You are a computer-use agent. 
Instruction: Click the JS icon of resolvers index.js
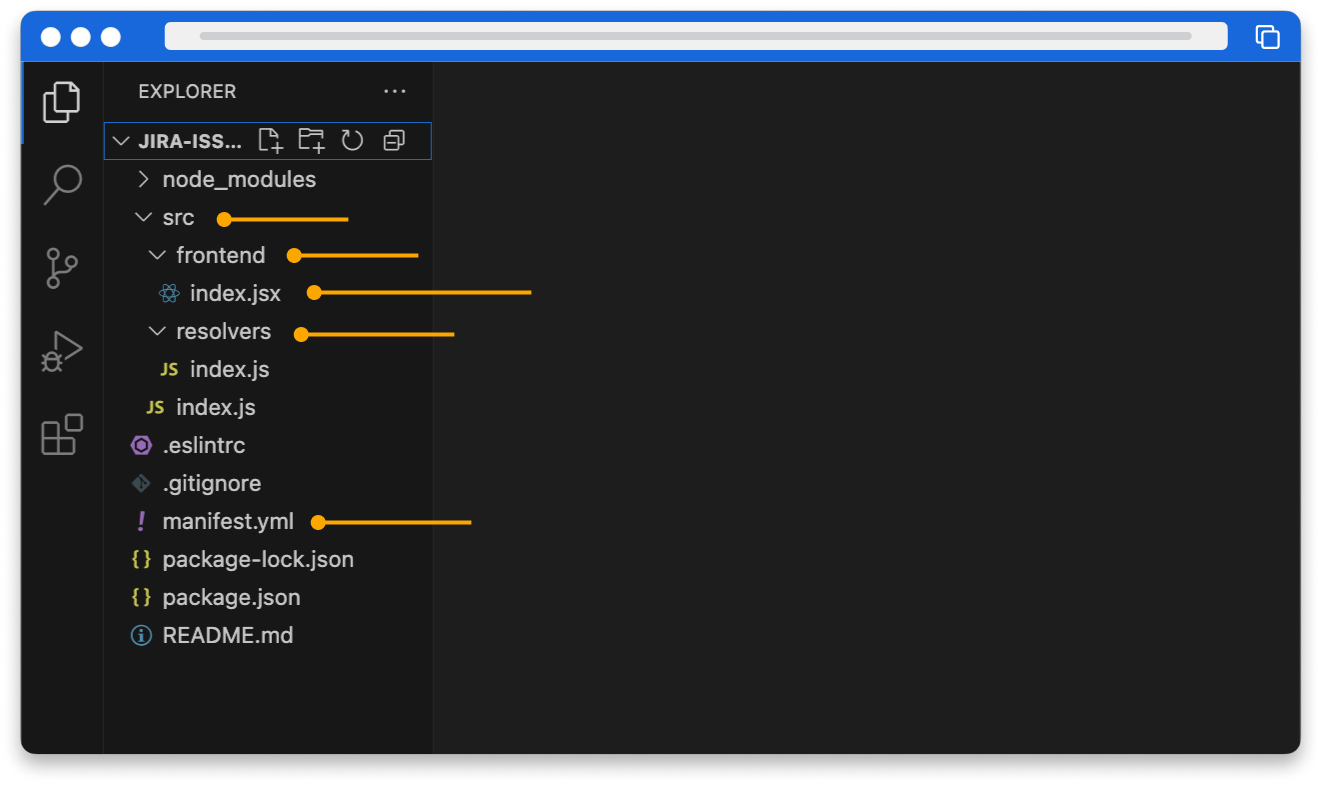169,370
